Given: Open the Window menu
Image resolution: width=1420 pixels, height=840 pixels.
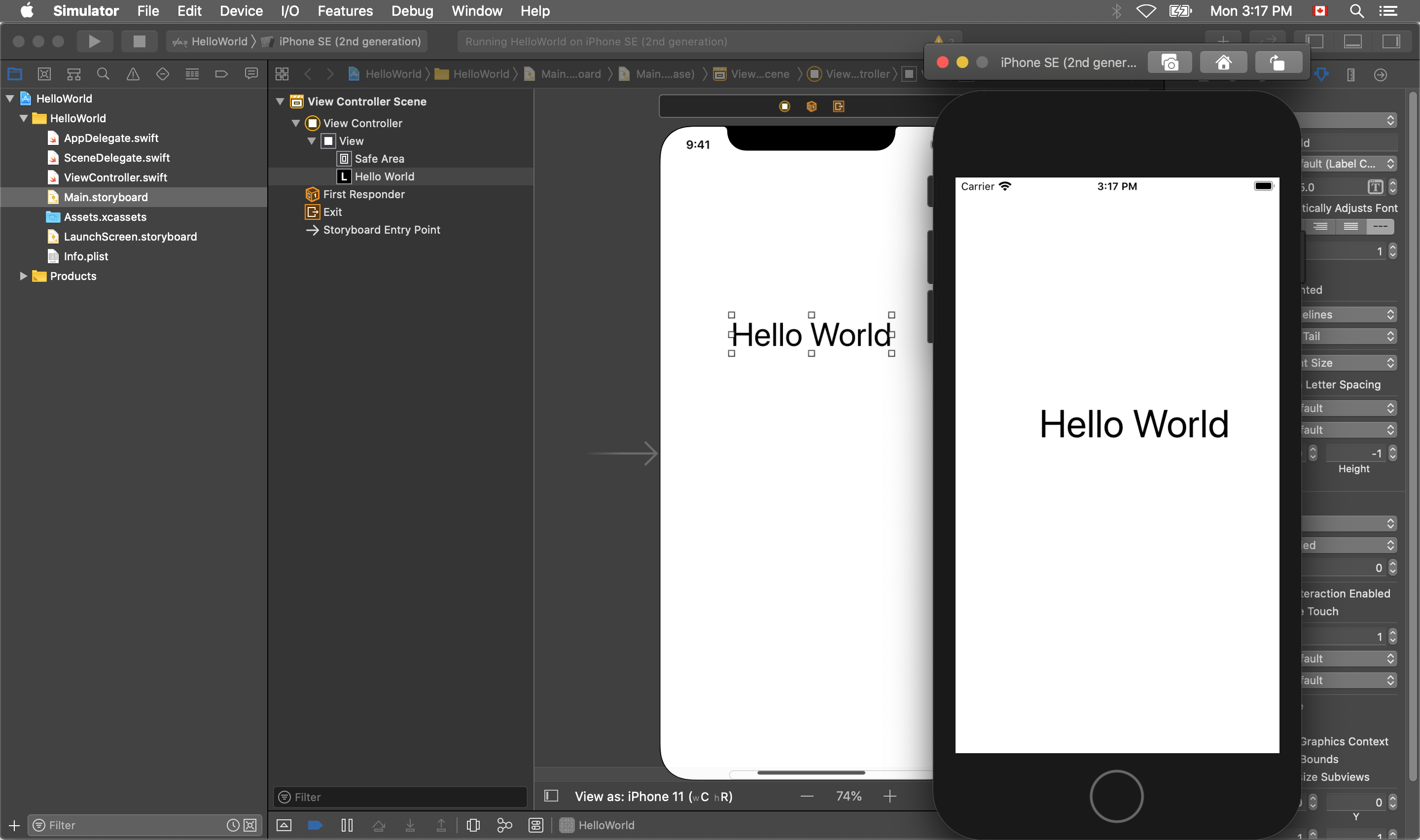Looking at the screenshot, I should [477, 11].
